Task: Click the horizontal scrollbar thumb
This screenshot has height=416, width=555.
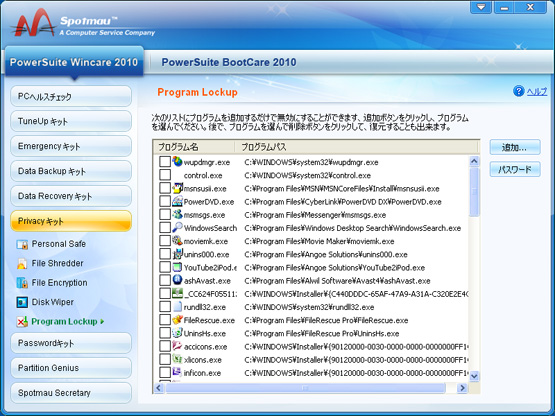Action: [x=305, y=388]
